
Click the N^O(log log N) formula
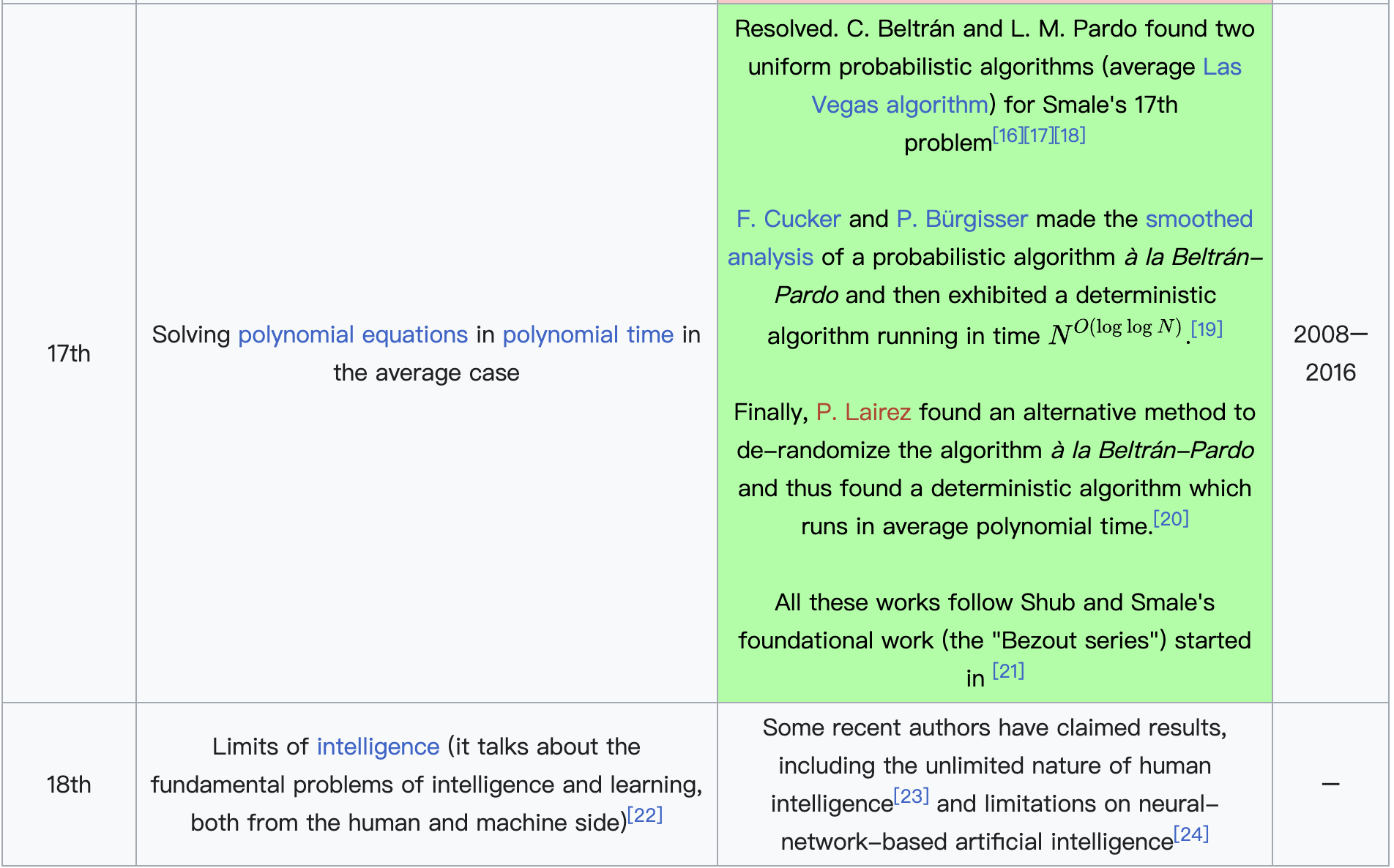click(1115, 332)
